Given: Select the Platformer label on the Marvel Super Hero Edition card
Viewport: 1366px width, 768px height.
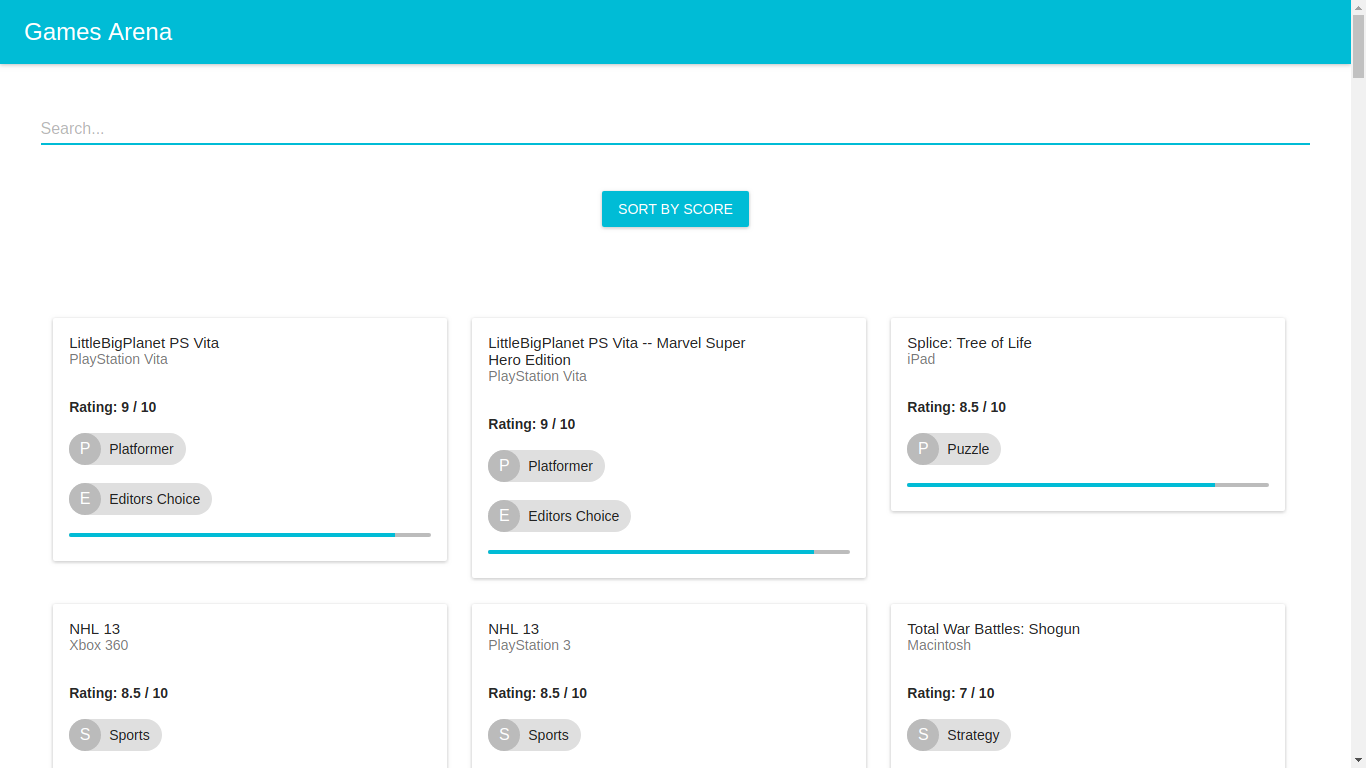Looking at the screenshot, I should [560, 466].
